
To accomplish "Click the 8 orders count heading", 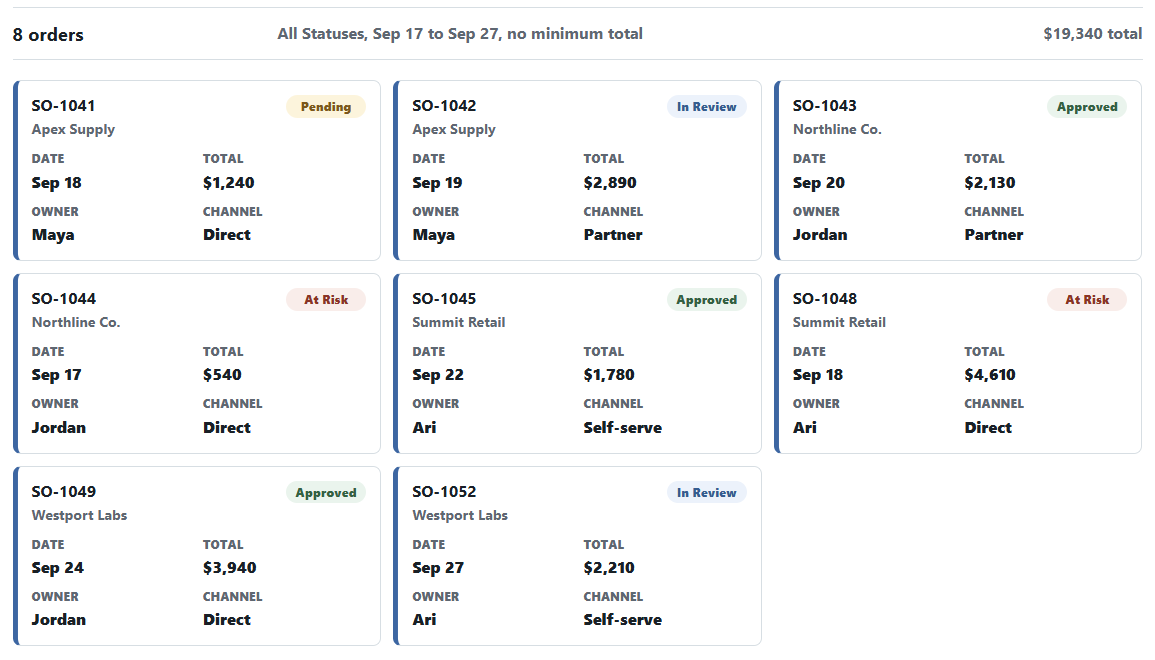I will click(48, 35).
